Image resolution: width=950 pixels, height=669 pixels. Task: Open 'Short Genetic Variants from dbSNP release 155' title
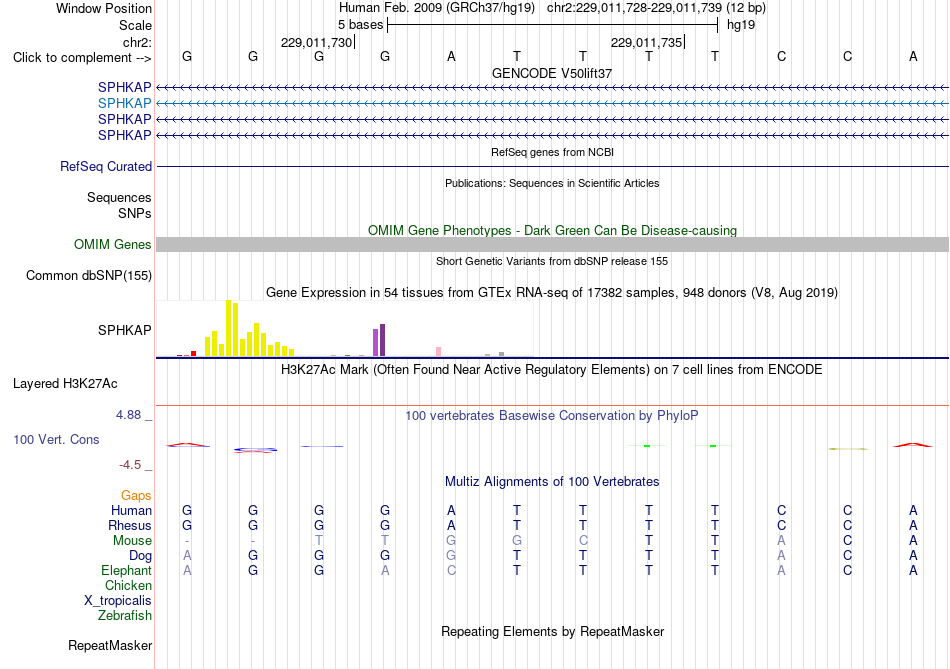[552, 261]
